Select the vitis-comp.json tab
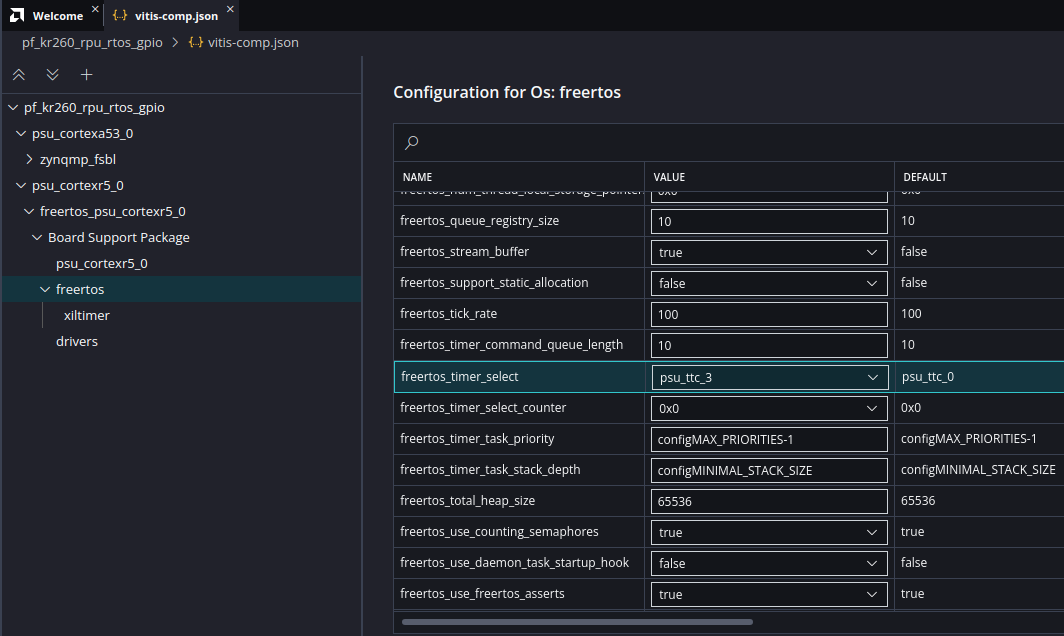This screenshot has height=636, width=1064. (178, 16)
